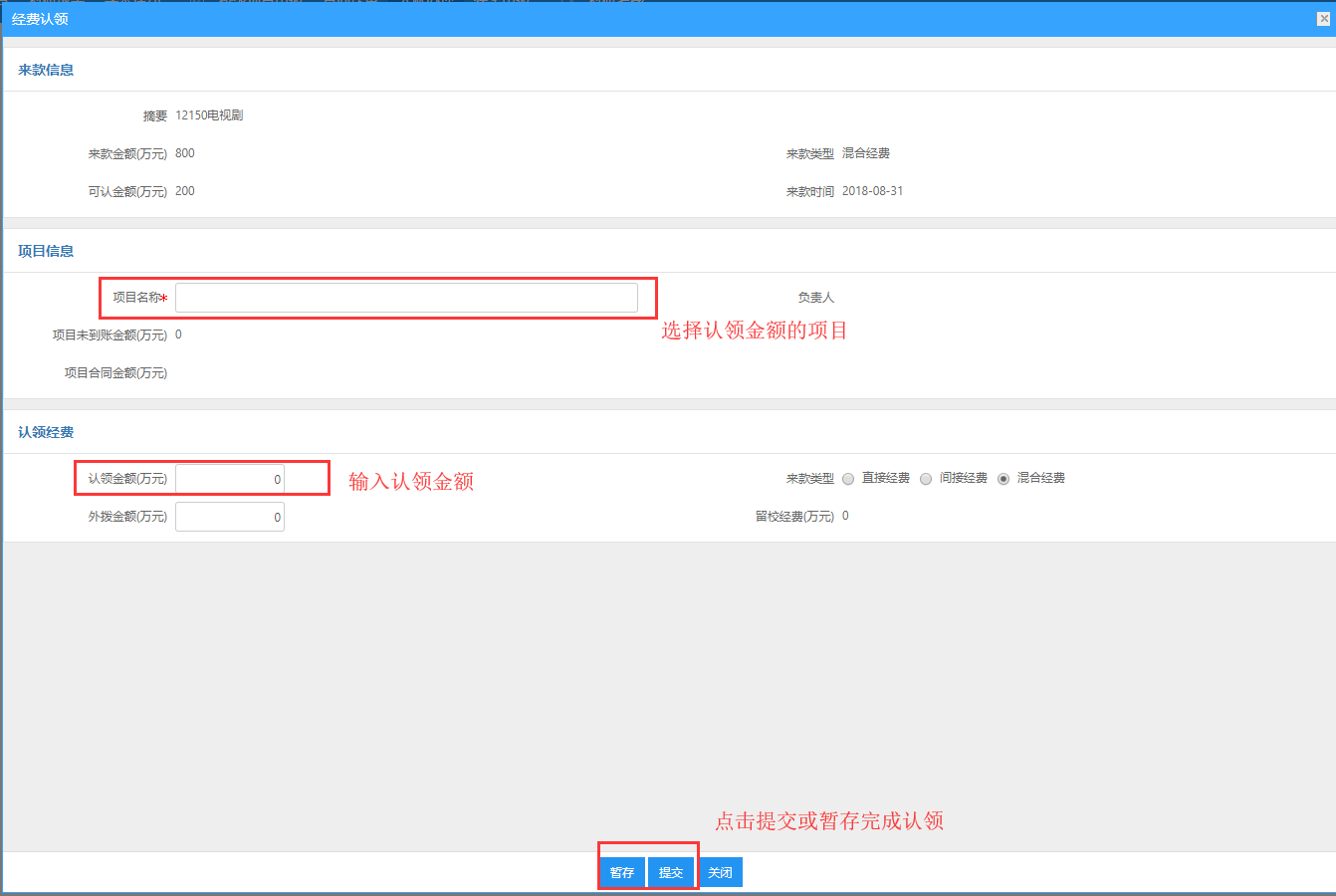This screenshot has height=896, width=1336.
Task: Click the 项目名称 input field
Action: 406,298
